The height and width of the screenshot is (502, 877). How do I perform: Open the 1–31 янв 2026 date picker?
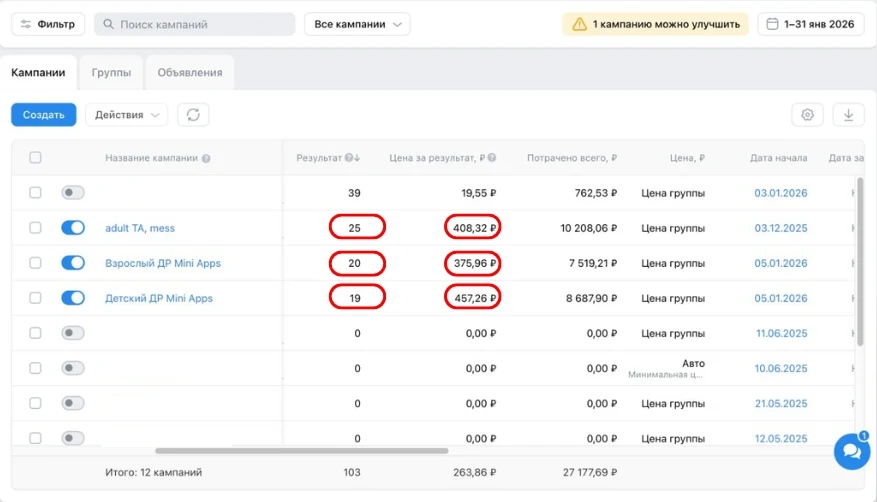coord(811,24)
